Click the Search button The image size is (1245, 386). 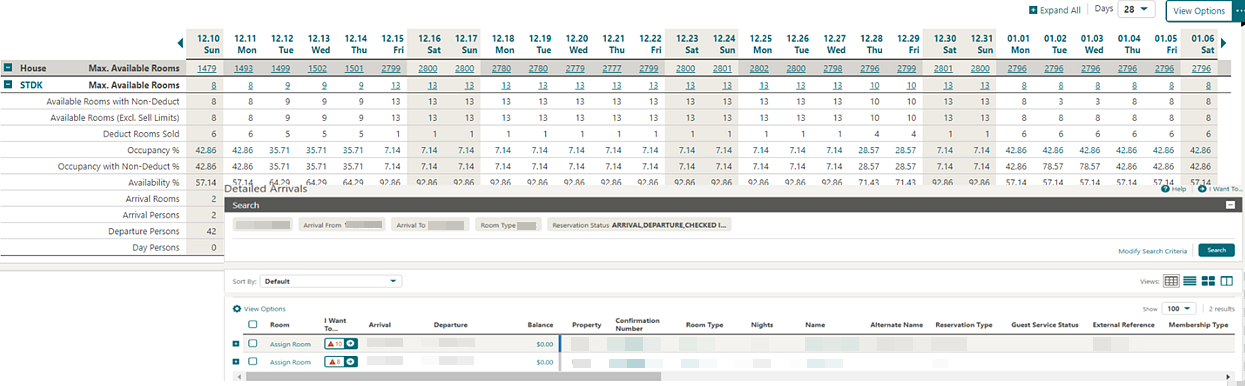point(1216,250)
